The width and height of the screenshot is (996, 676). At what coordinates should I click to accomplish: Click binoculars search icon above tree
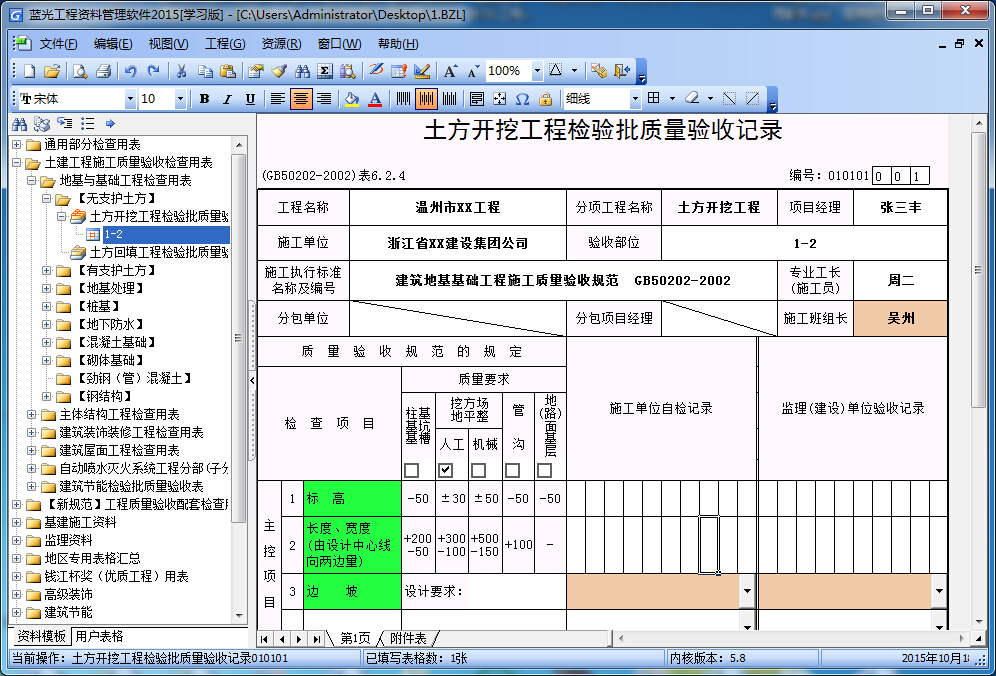click(x=19, y=124)
